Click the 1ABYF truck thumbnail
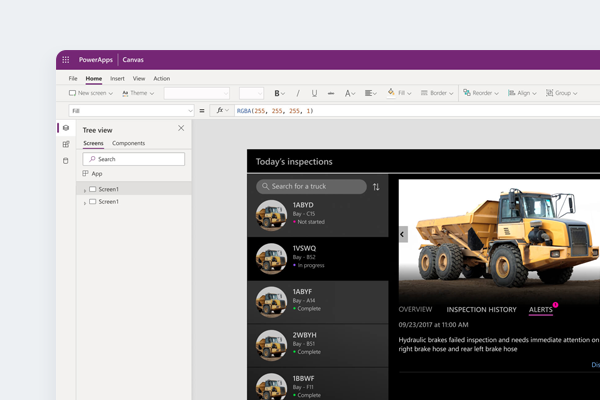 click(271, 302)
